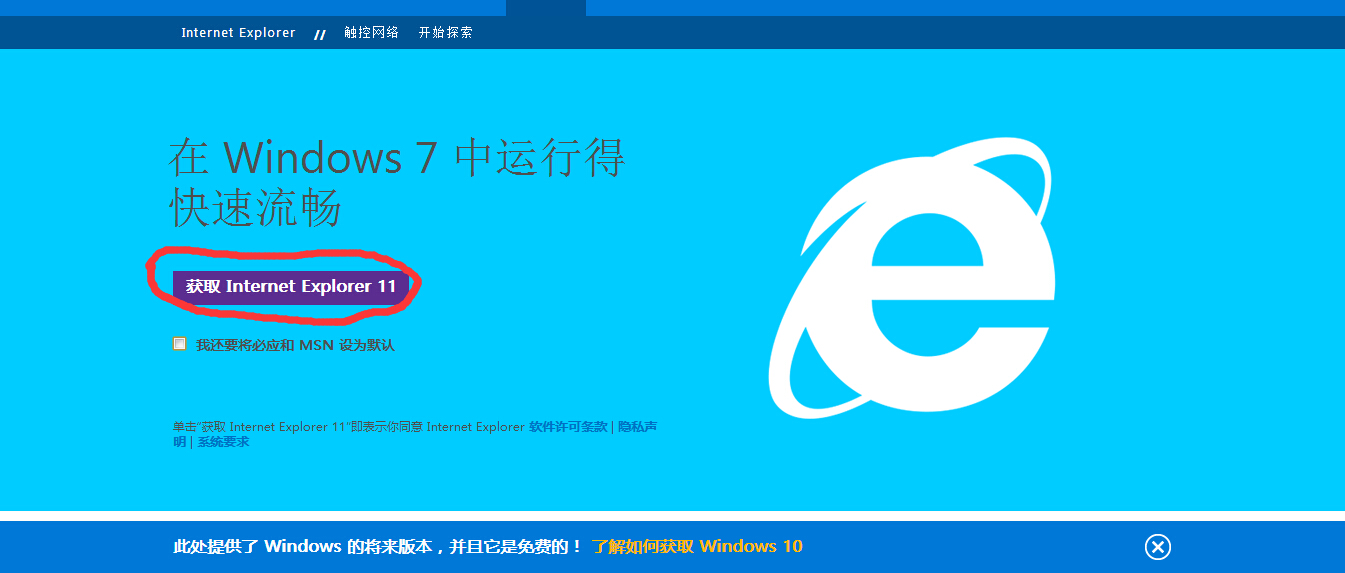The height and width of the screenshot is (573, 1345).
Task: Check the 我还要将必应和 MSN 设为默认 checkbox
Action: pyautogui.click(x=179, y=344)
